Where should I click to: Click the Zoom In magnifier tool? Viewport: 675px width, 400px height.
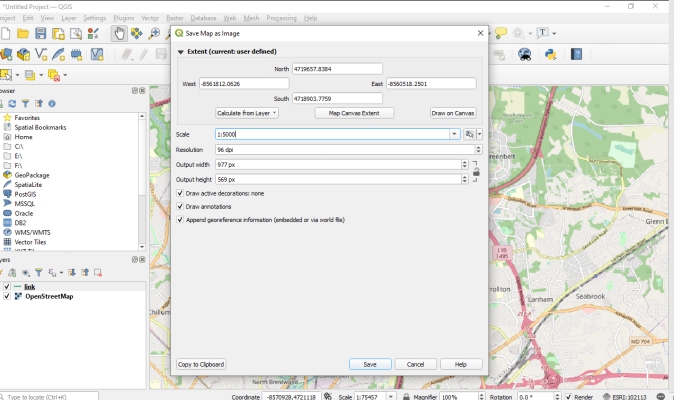(155, 34)
